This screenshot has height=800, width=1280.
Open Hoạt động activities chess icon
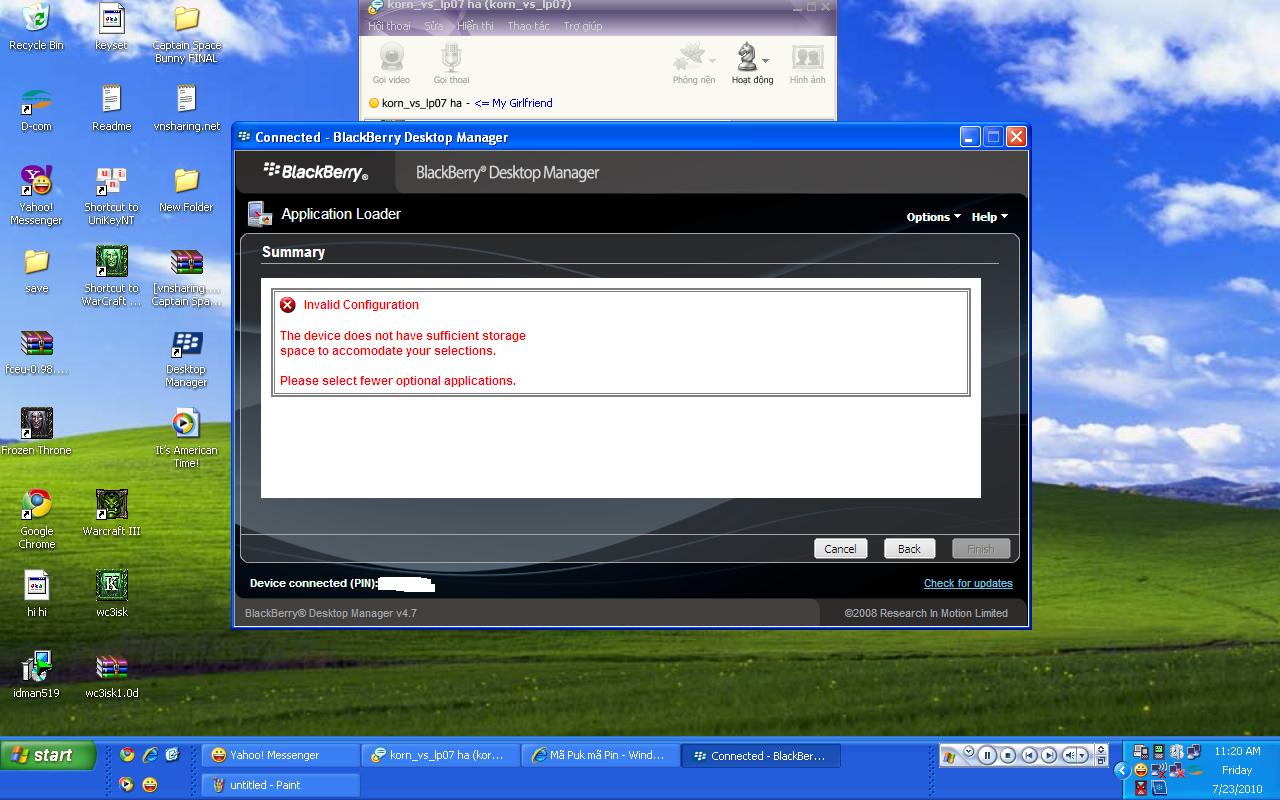[746, 58]
